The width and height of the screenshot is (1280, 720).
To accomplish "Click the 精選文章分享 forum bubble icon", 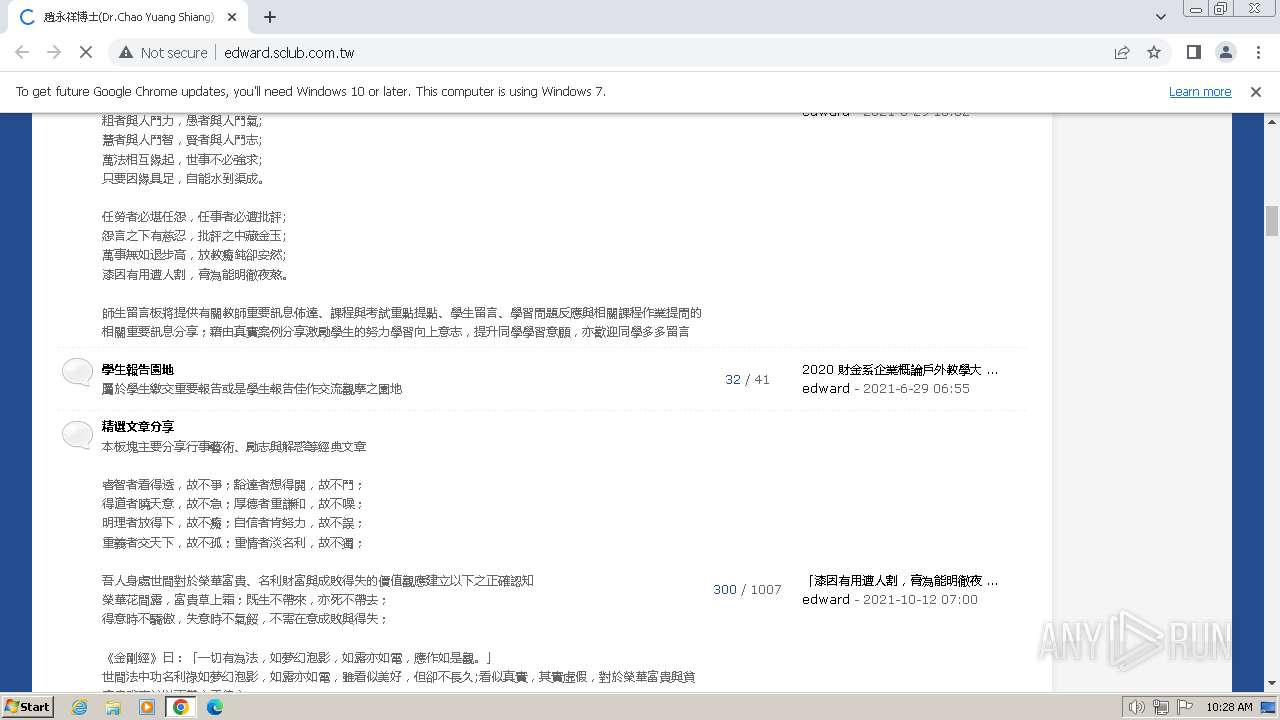I will coord(77,435).
